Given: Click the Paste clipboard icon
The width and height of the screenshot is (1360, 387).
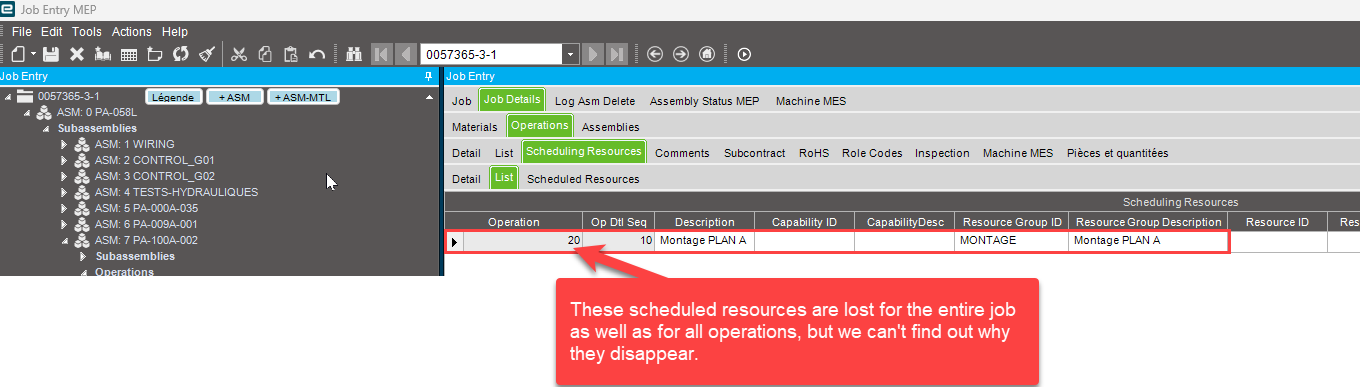Looking at the screenshot, I should [x=291, y=54].
